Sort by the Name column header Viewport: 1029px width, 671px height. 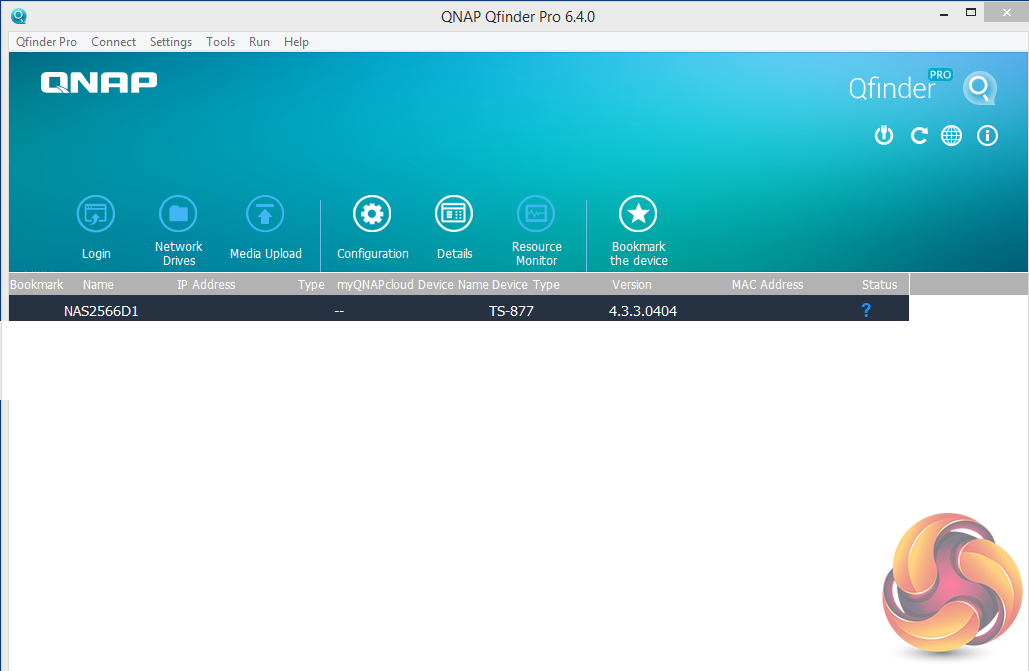coord(98,284)
